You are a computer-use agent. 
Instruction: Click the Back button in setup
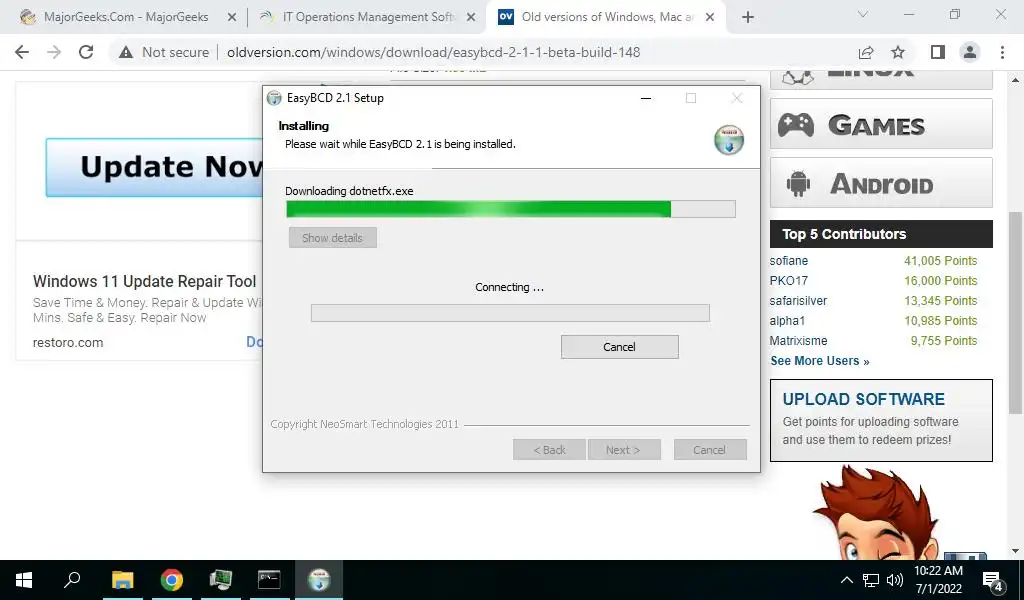coord(549,450)
